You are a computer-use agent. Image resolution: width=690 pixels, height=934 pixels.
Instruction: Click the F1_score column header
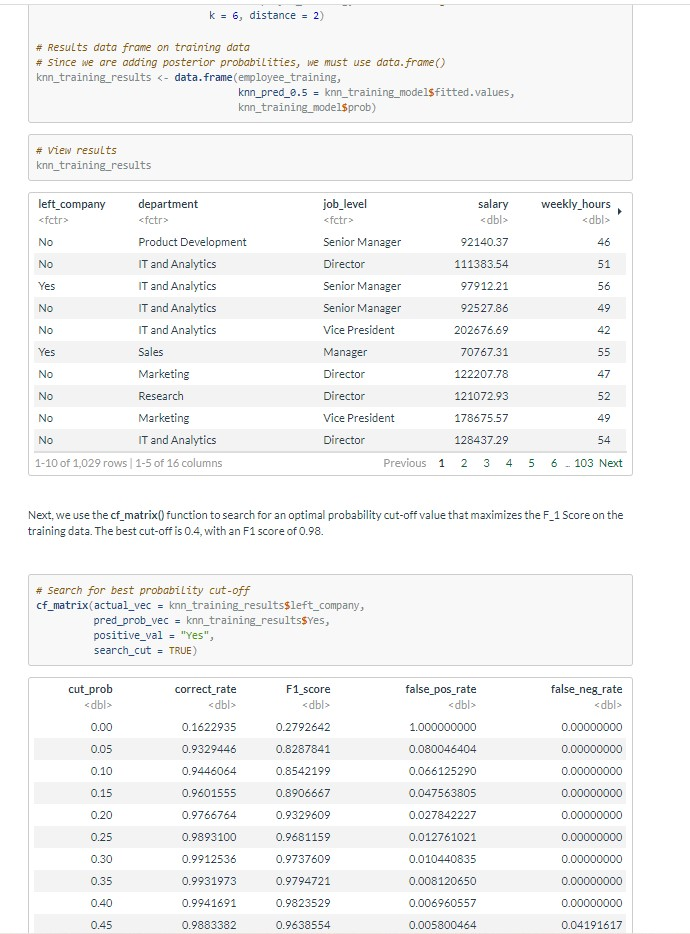[307, 689]
